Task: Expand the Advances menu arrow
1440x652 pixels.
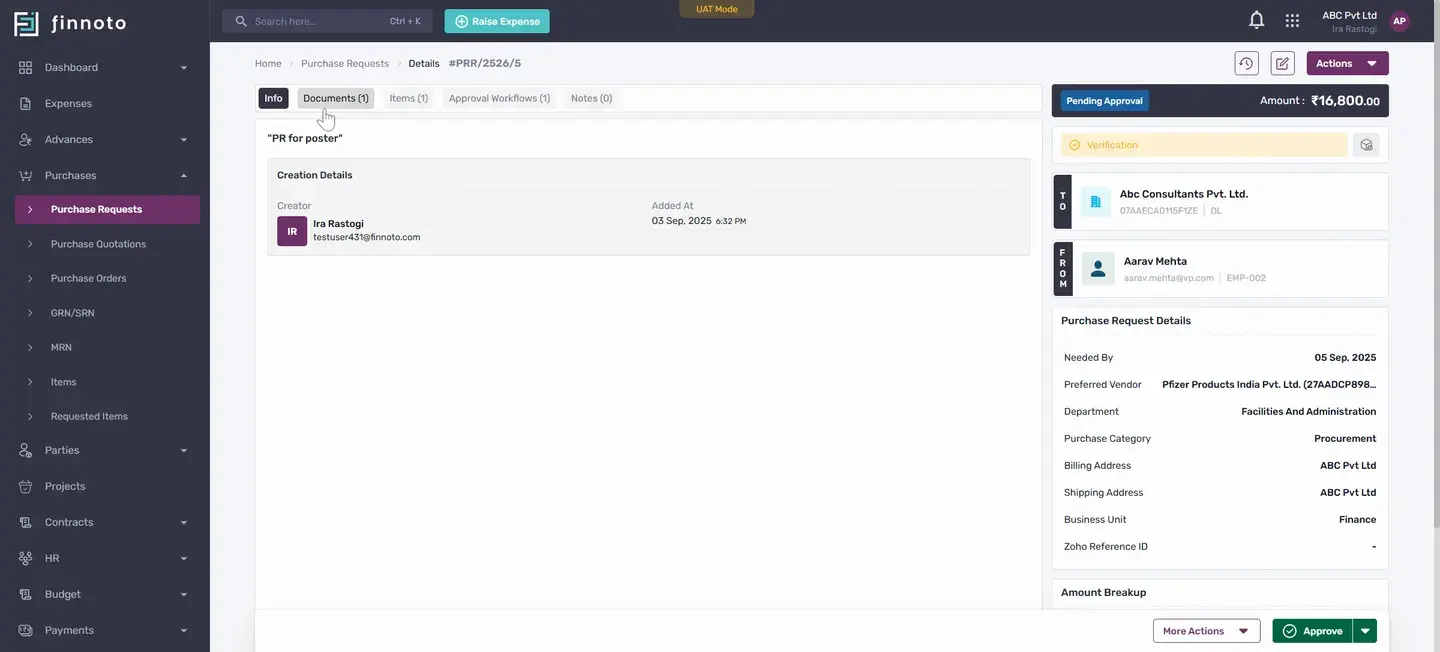Action: (x=183, y=139)
